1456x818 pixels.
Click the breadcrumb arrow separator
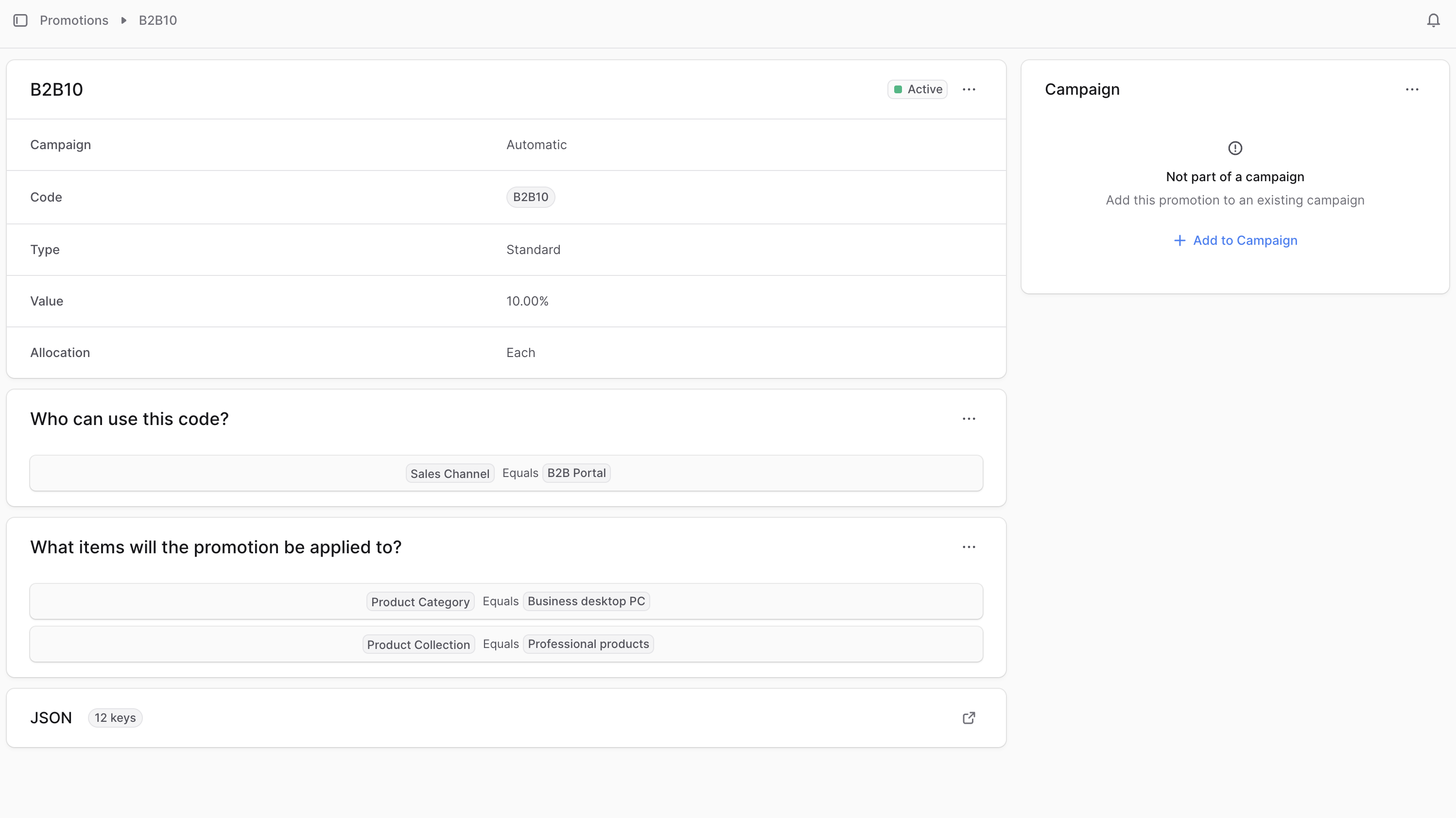(x=123, y=20)
